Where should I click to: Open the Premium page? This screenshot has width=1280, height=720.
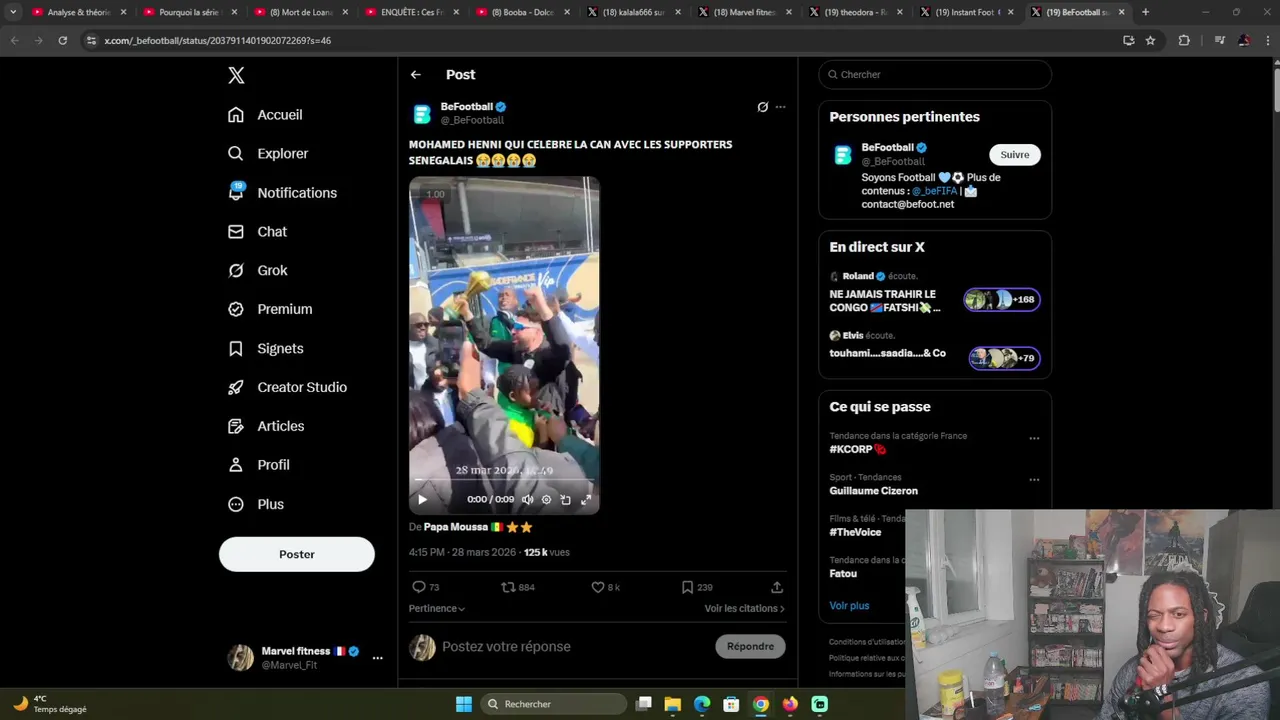point(270,310)
